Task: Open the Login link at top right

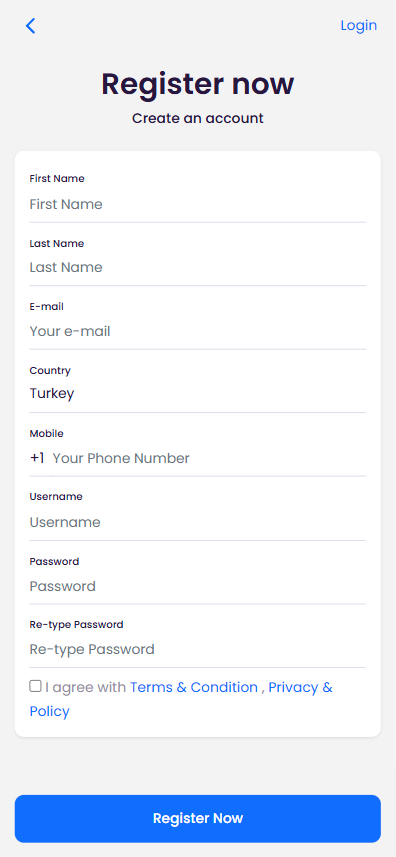Action: [358, 26]
